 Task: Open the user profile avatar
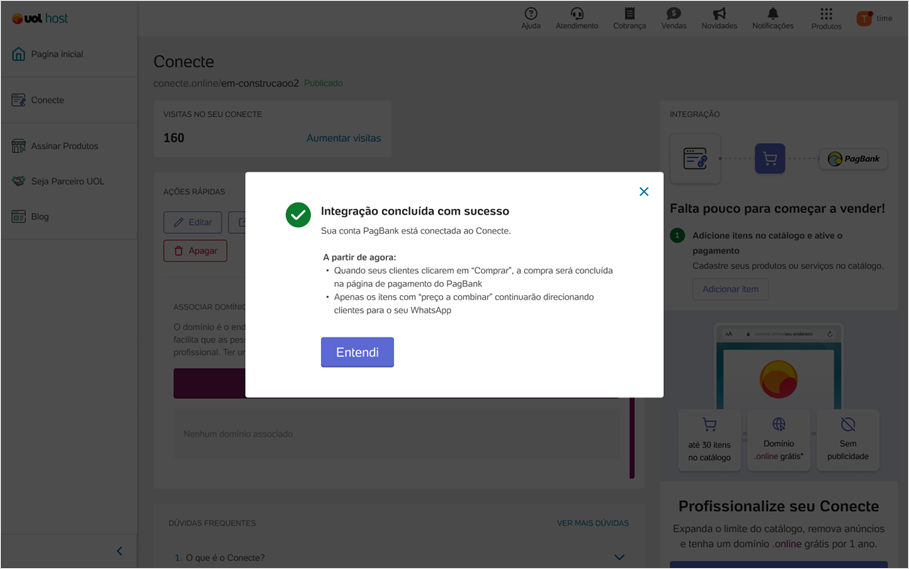pyautogui.click(x=864, y=18)
